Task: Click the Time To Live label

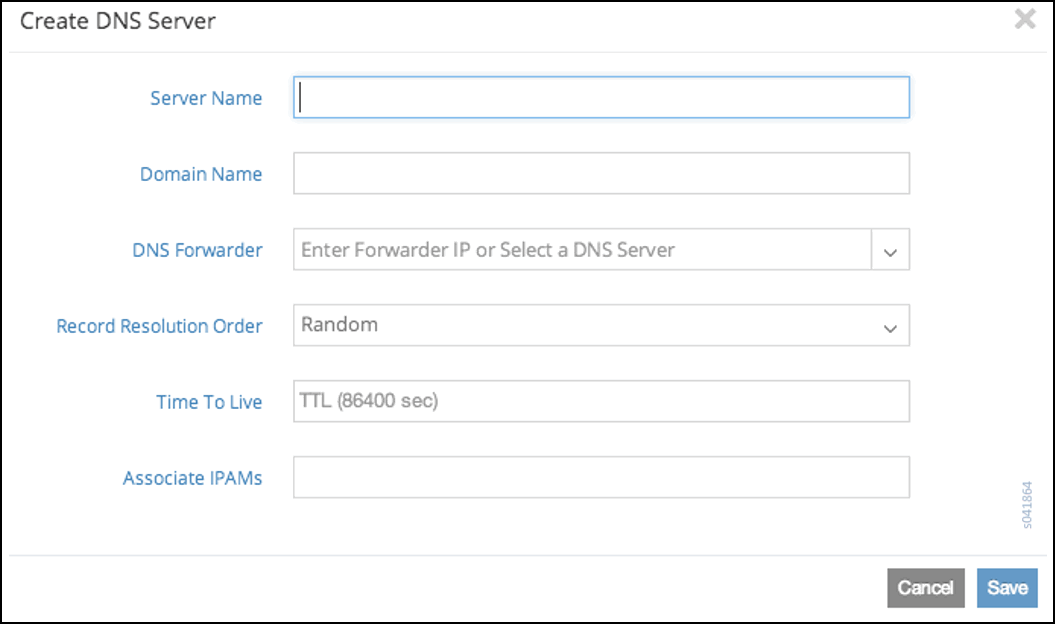Action: click(x=209, y=402)
